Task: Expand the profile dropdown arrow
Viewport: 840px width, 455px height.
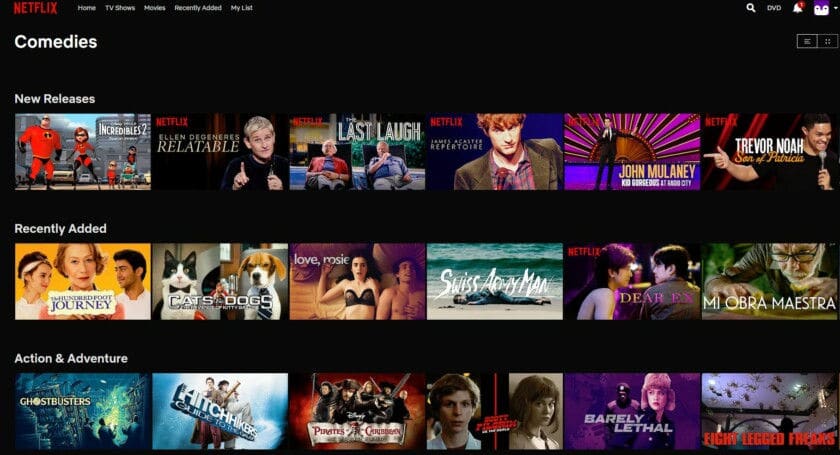Action: [835, 8]
